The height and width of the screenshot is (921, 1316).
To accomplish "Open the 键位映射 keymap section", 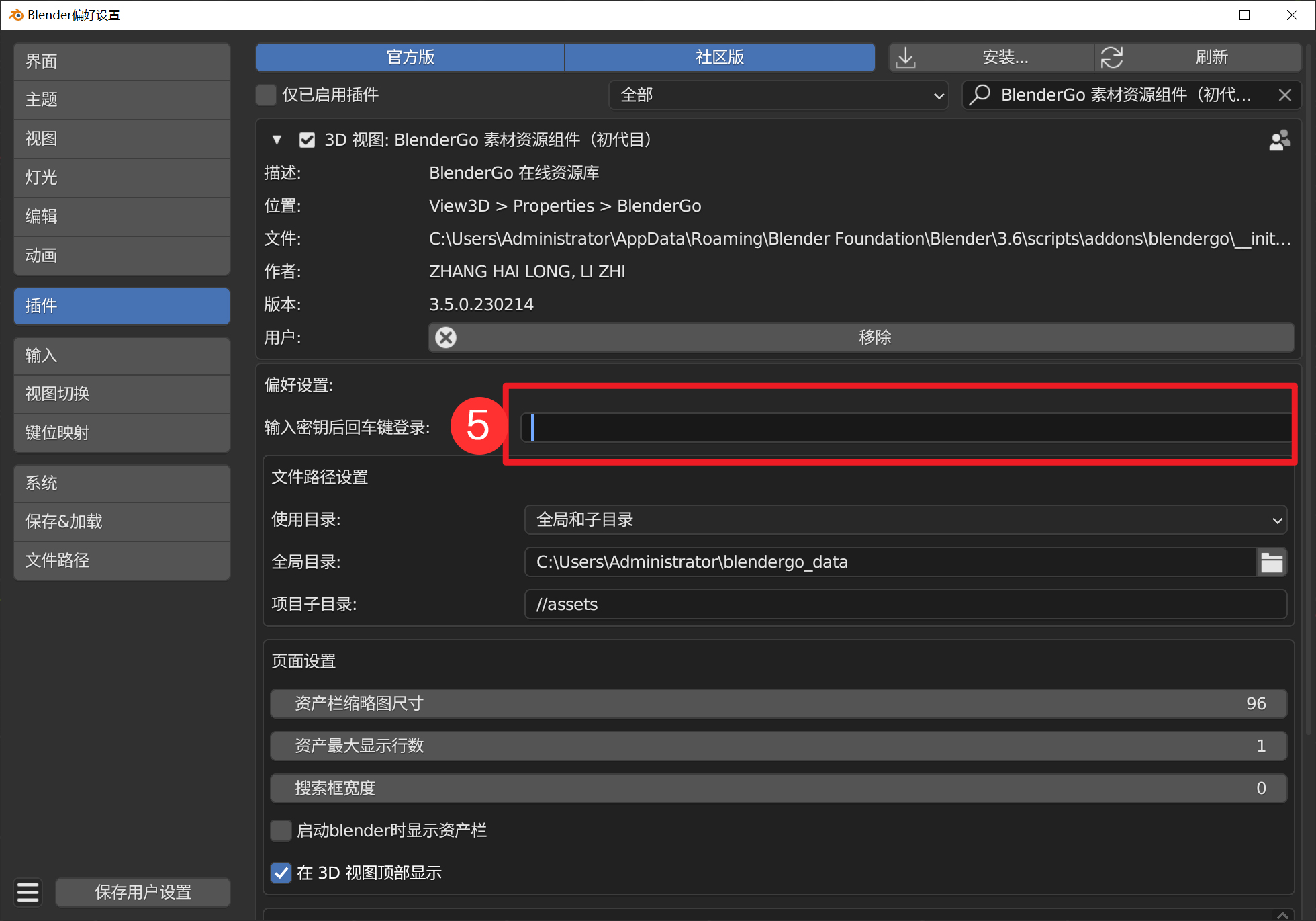I will click(122, 433).
